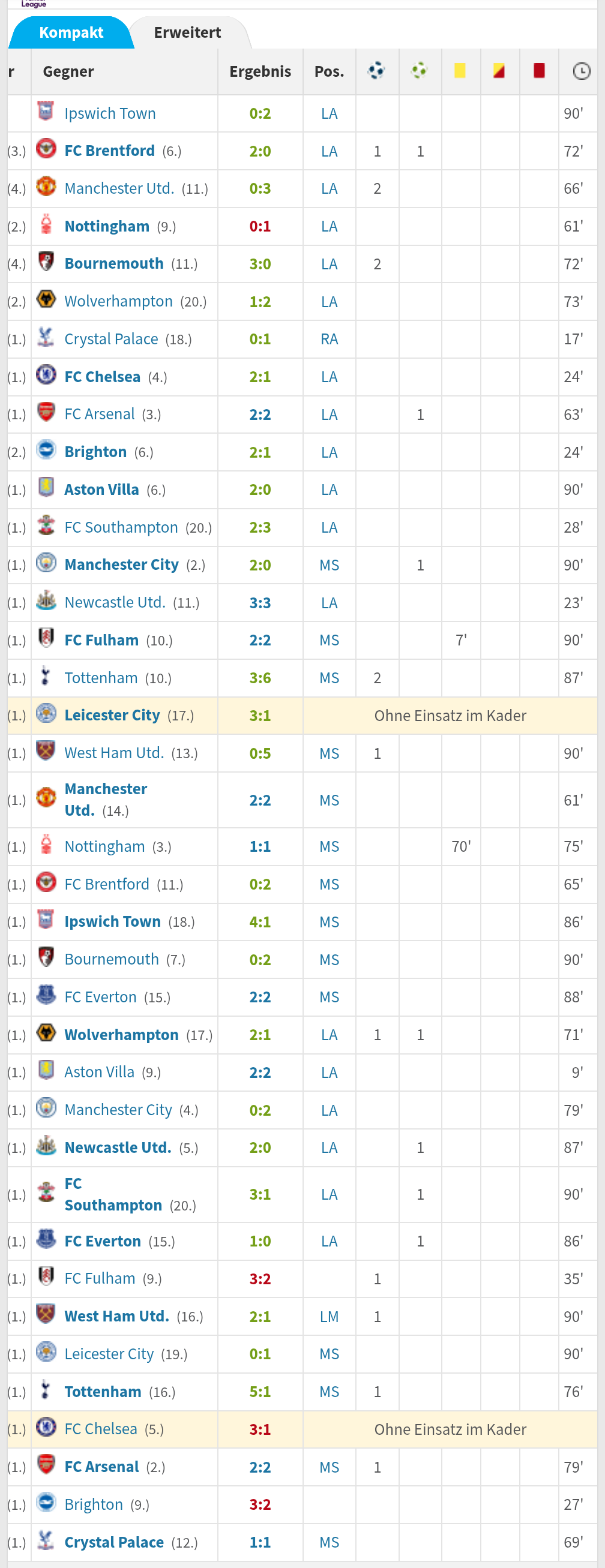Image resolution: width=605 pixels, height=1568 pixels.
Task: Click the RA position for Crystal Palace match
Action: (330, 339)
